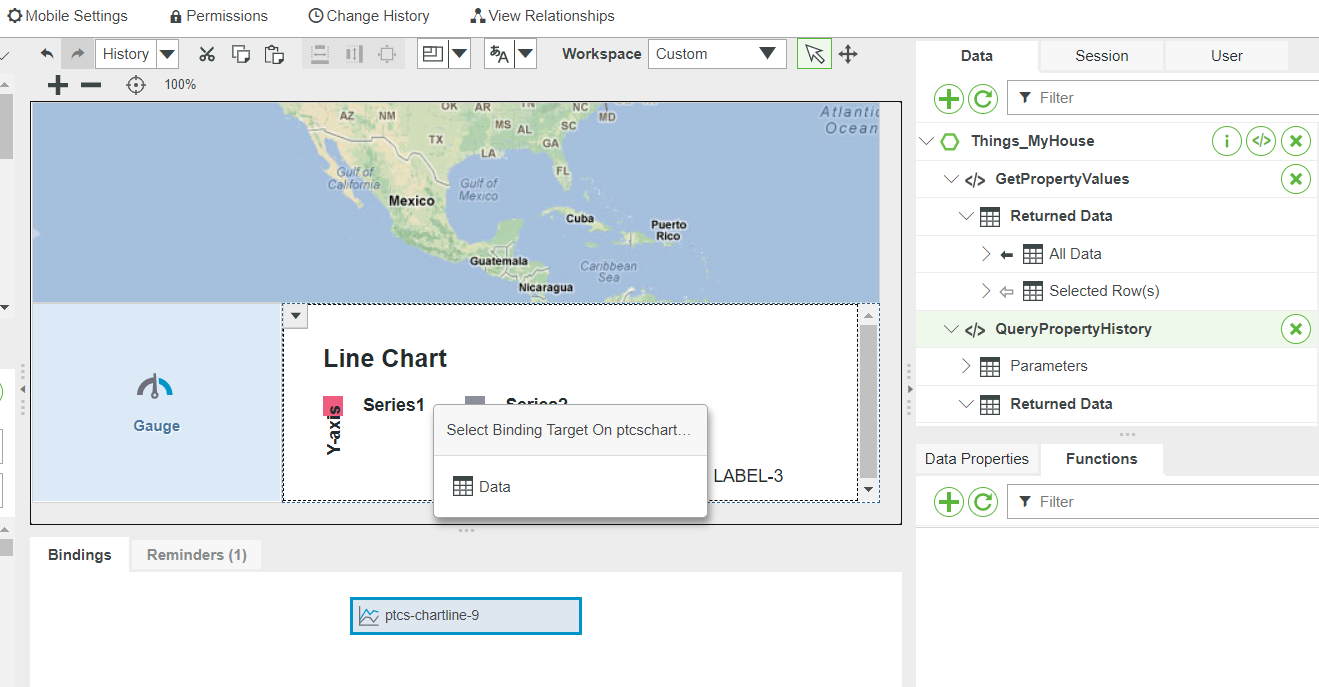1319x687 pixels.
Task: Toggle the move tool beside the pointer
Action: [x=848, y=53]
